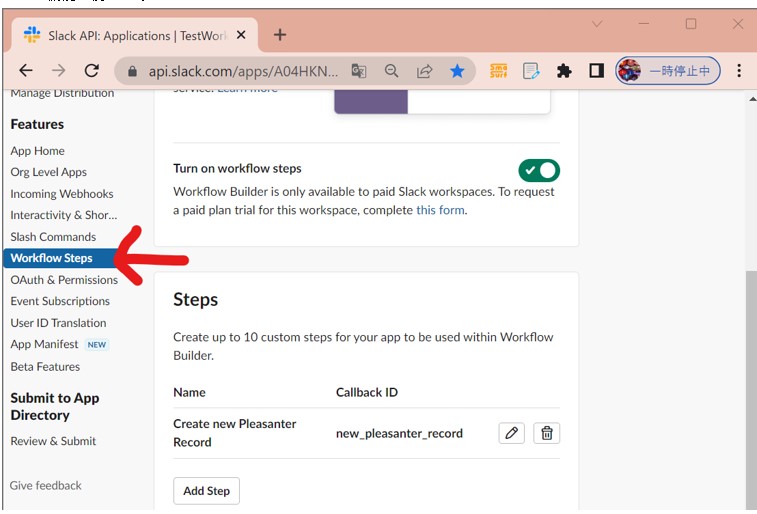Click the blue bookmark star
Viewport: 757px width, 514px height.
click(x=457, y=71)
